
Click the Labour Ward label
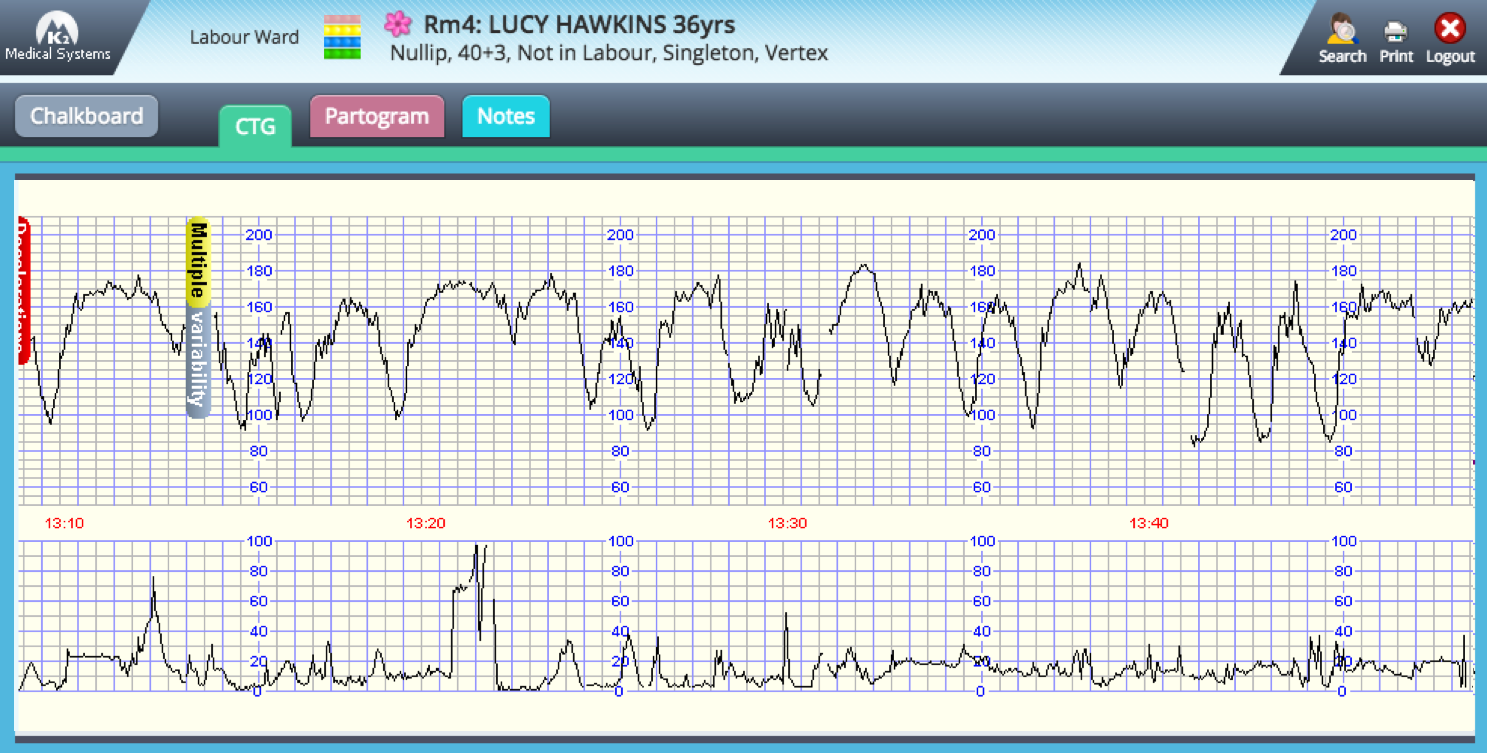244,38
